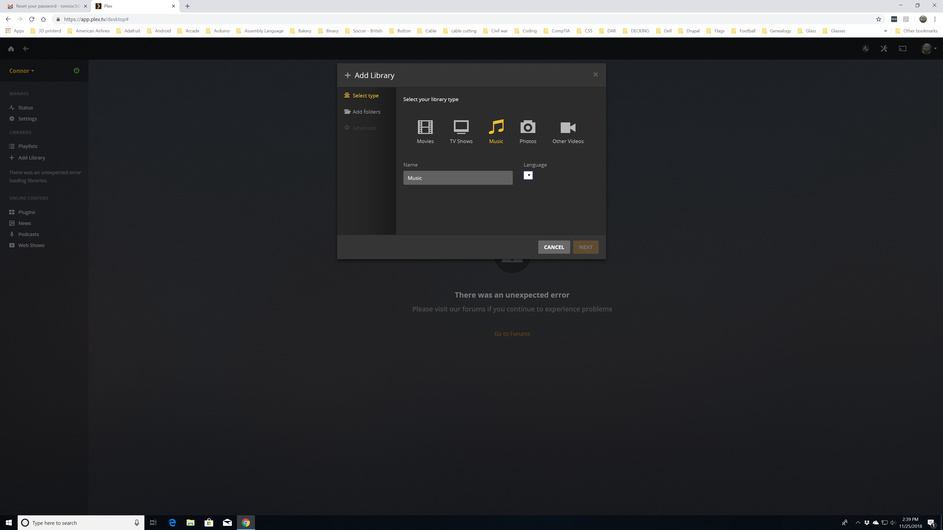This screenshot has height=530, width=943.
Task: Open the Windows Start menu
Action: [8, 523]
